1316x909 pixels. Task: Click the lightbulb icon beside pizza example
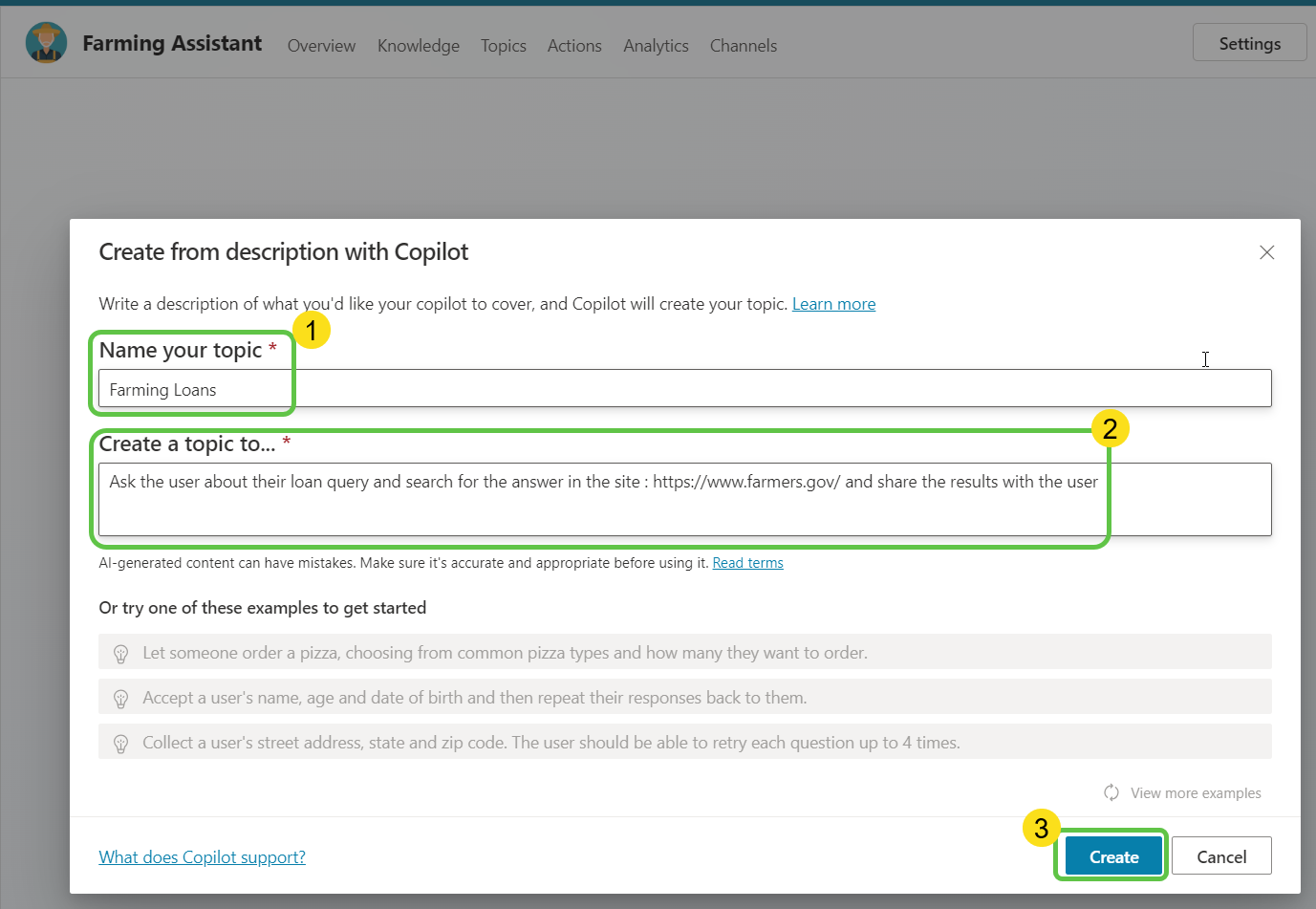coord(121,654)
